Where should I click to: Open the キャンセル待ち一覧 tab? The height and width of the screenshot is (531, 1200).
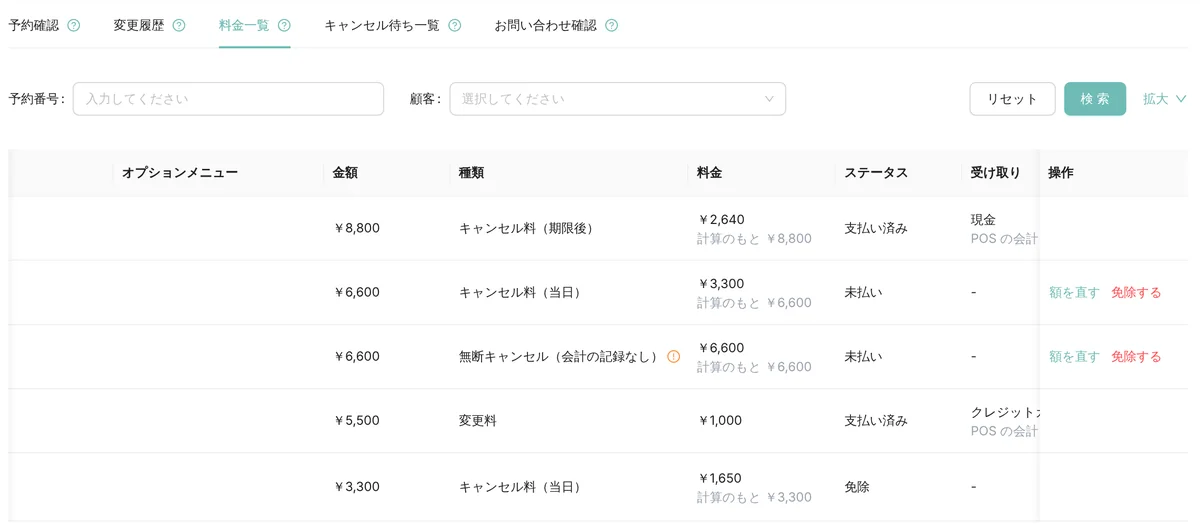[382, 26]
